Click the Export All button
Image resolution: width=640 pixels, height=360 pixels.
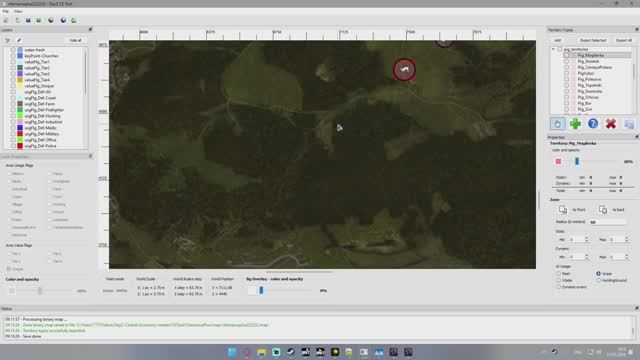624,40
